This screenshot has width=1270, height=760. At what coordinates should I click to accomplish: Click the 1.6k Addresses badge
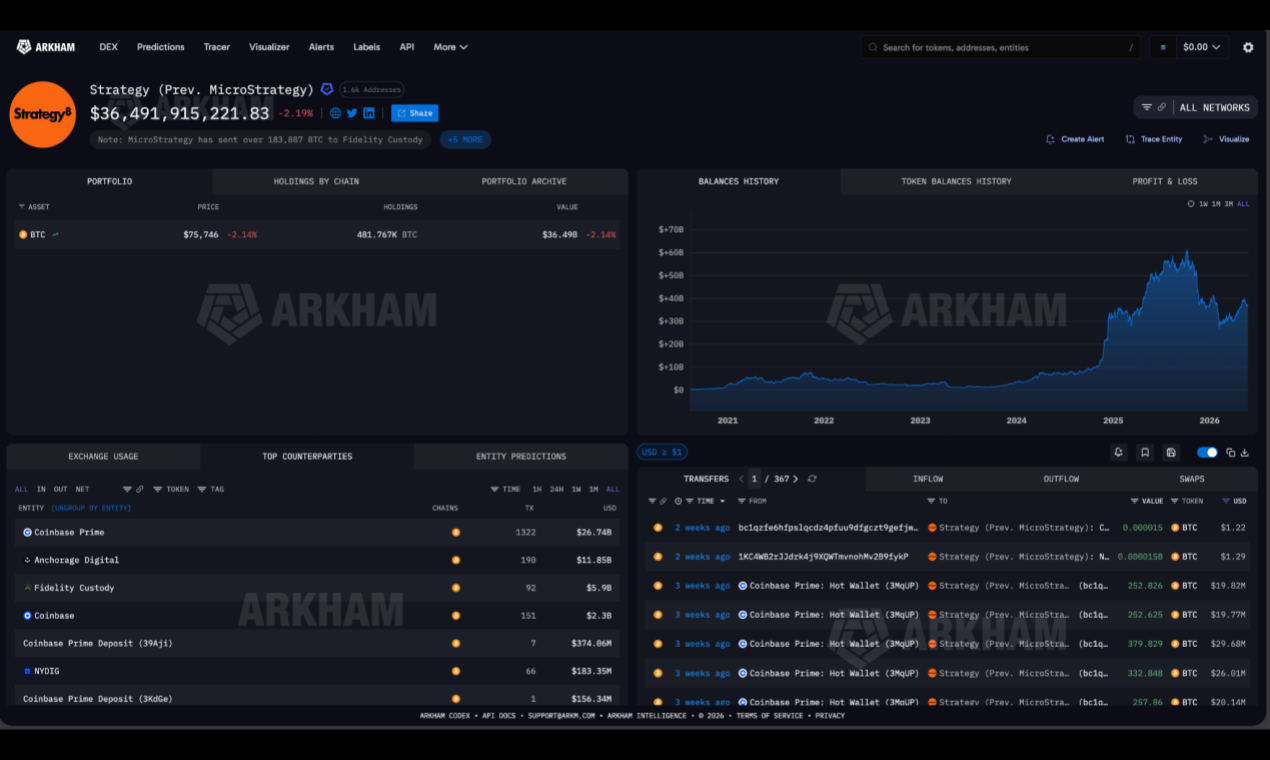[372, 89]
